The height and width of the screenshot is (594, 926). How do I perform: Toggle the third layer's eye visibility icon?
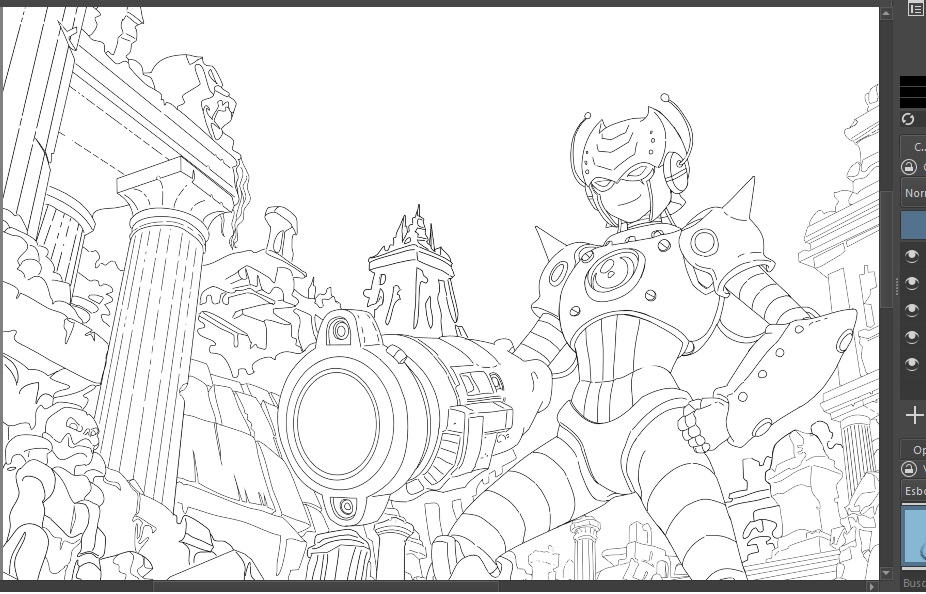pyautogui.click(x=912, y=310)
